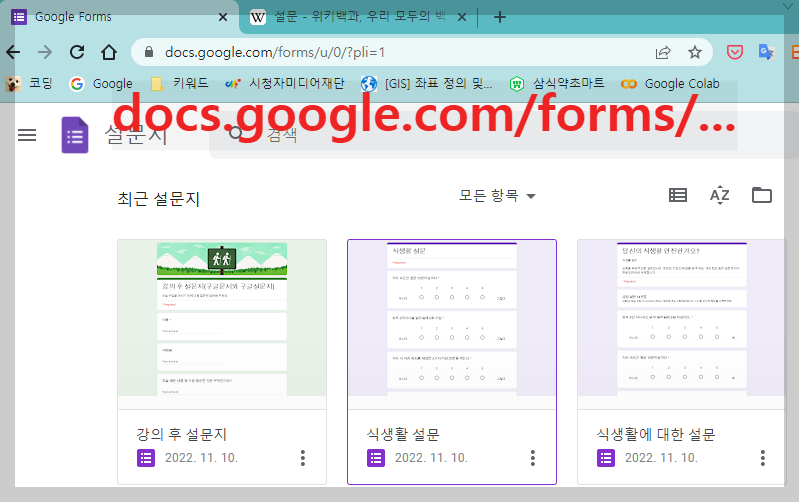Click the Google Translate extension icon
Screen dimensions: 799x502
click(x=766, y=52)
